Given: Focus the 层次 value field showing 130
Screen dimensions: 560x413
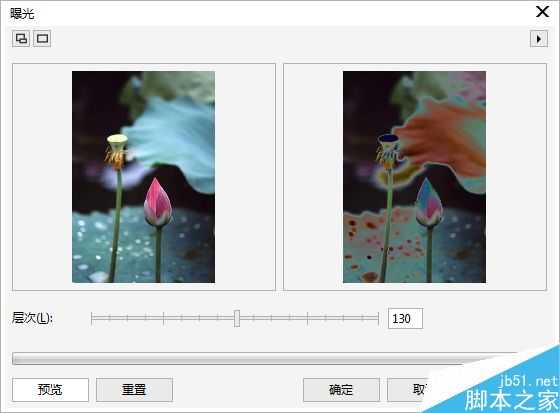Looking at the screenshot, I should pyautogui.click(x=405, y=318).
